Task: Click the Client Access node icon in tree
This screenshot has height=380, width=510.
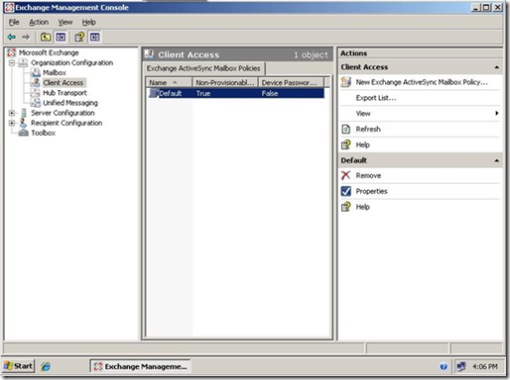Action: point(35,82)
